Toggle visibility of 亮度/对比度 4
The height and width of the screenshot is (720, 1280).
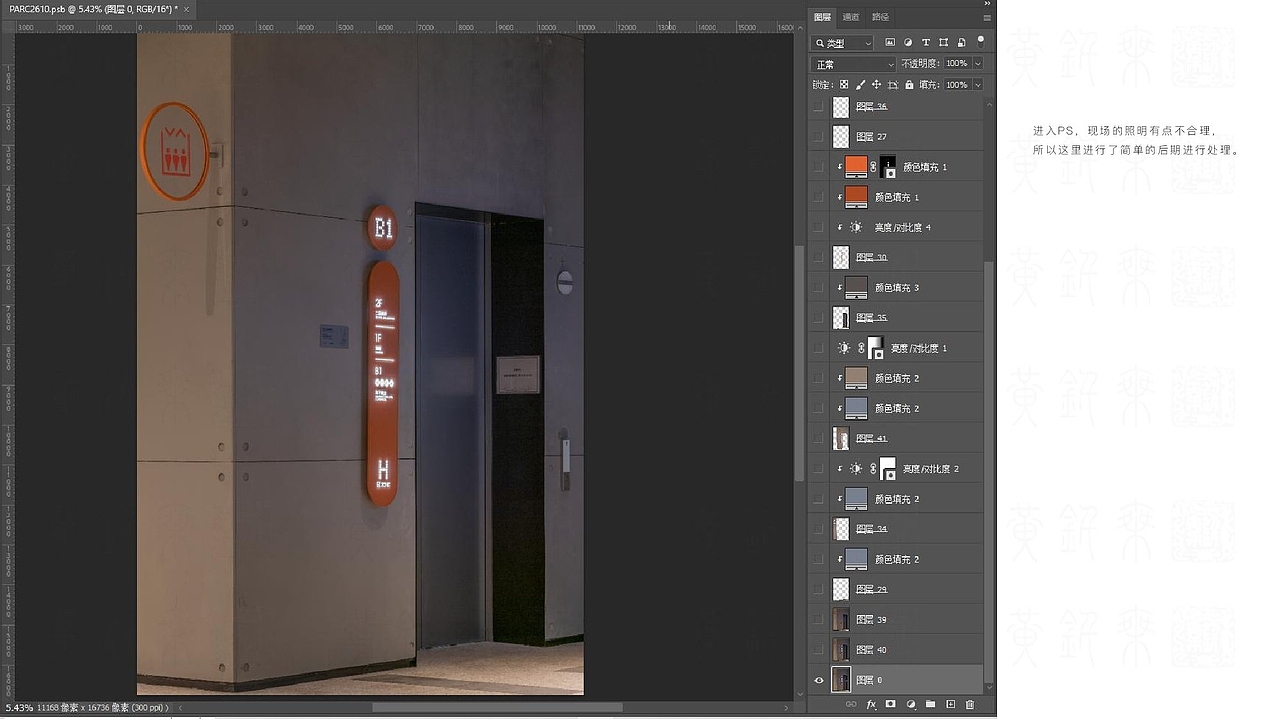coord(819,227)
